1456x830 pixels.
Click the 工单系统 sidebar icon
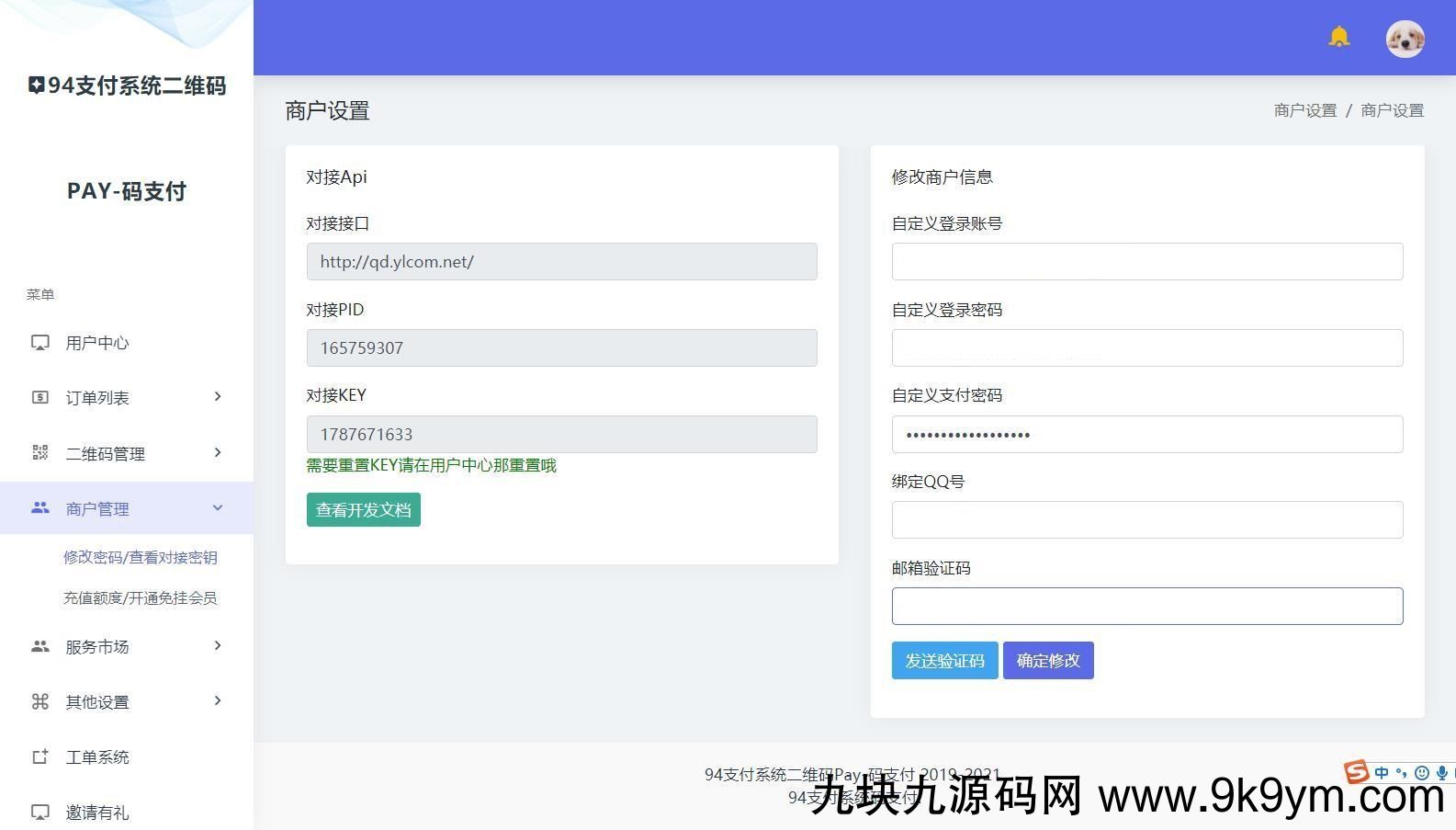pos(40,756)
